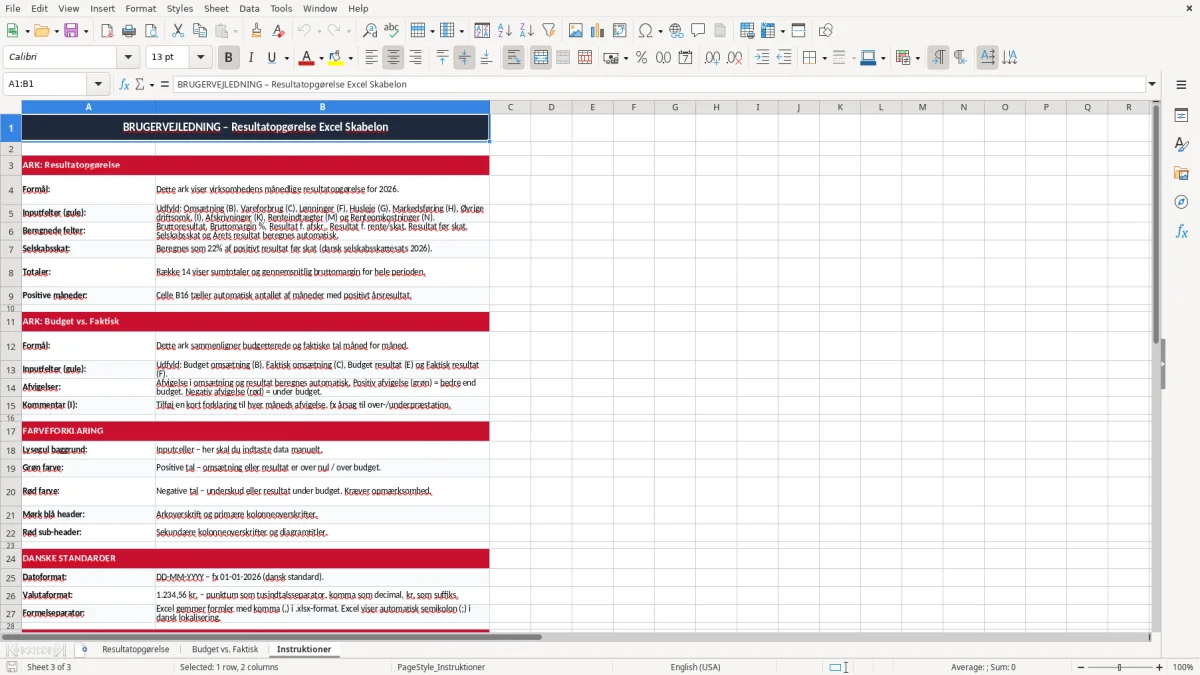Click the zoom in plus button
Screen dimensions: 1200x675
(1160, 667)
